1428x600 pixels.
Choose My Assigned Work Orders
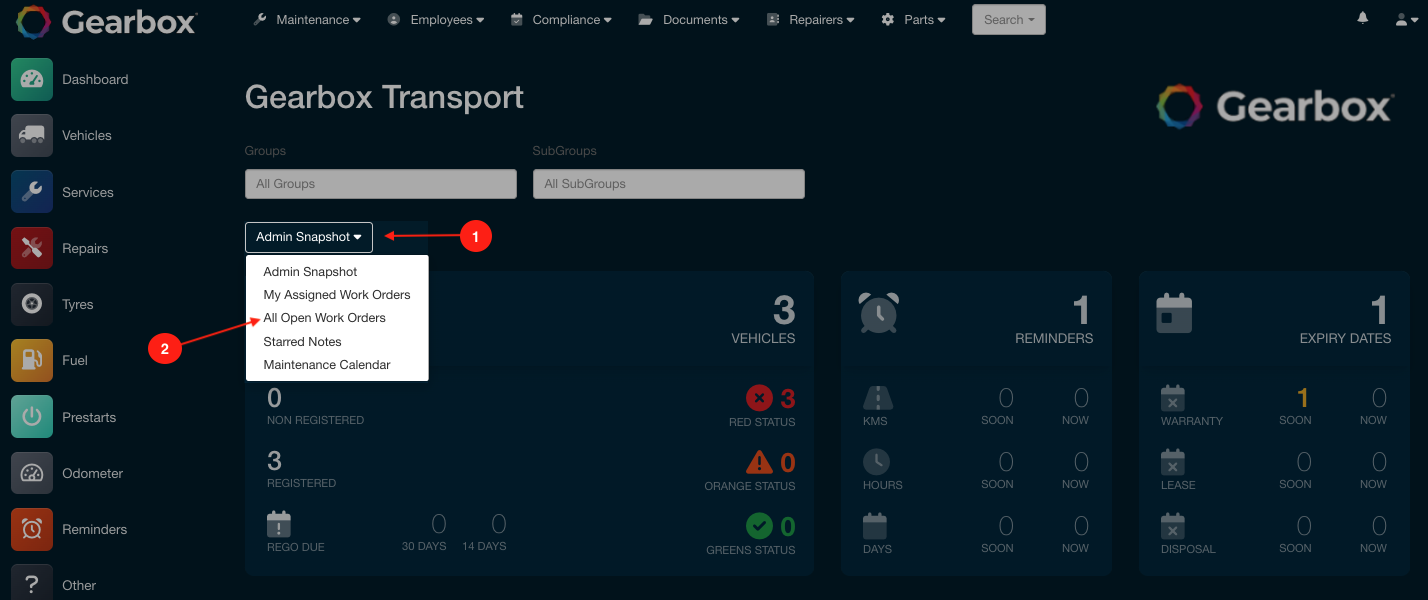point(337,295)
